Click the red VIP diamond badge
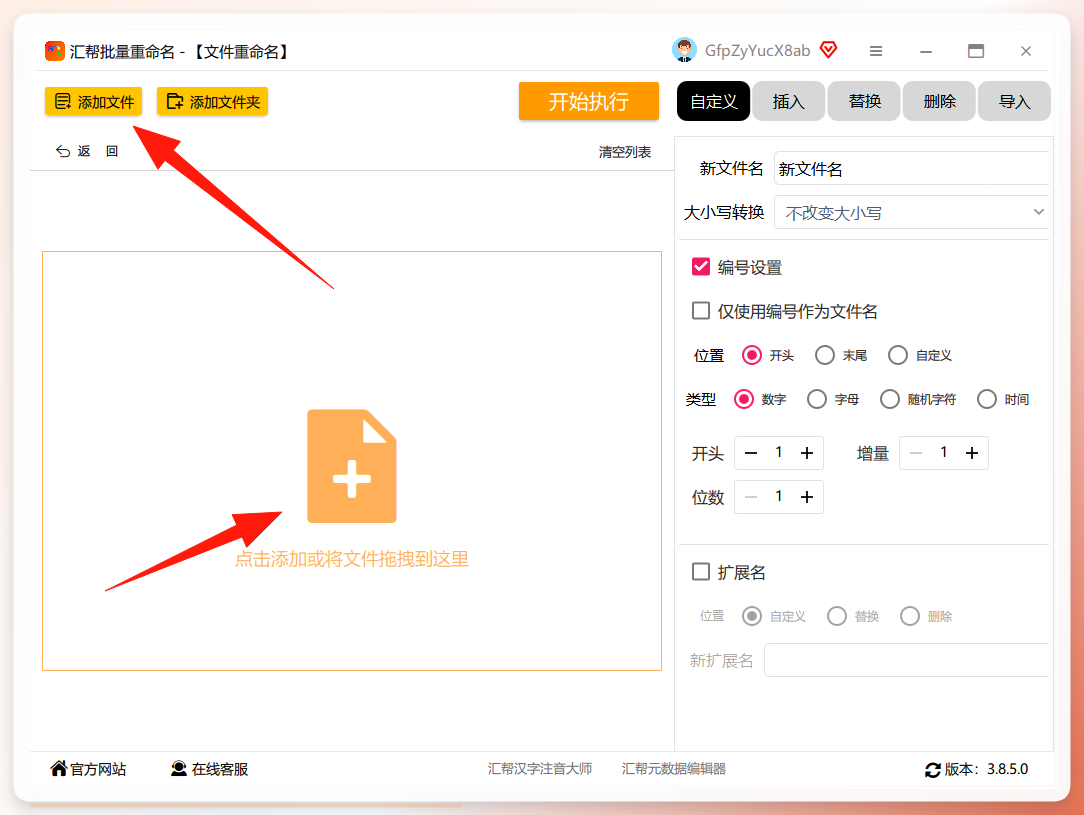1084x815 pixels. 828,50
